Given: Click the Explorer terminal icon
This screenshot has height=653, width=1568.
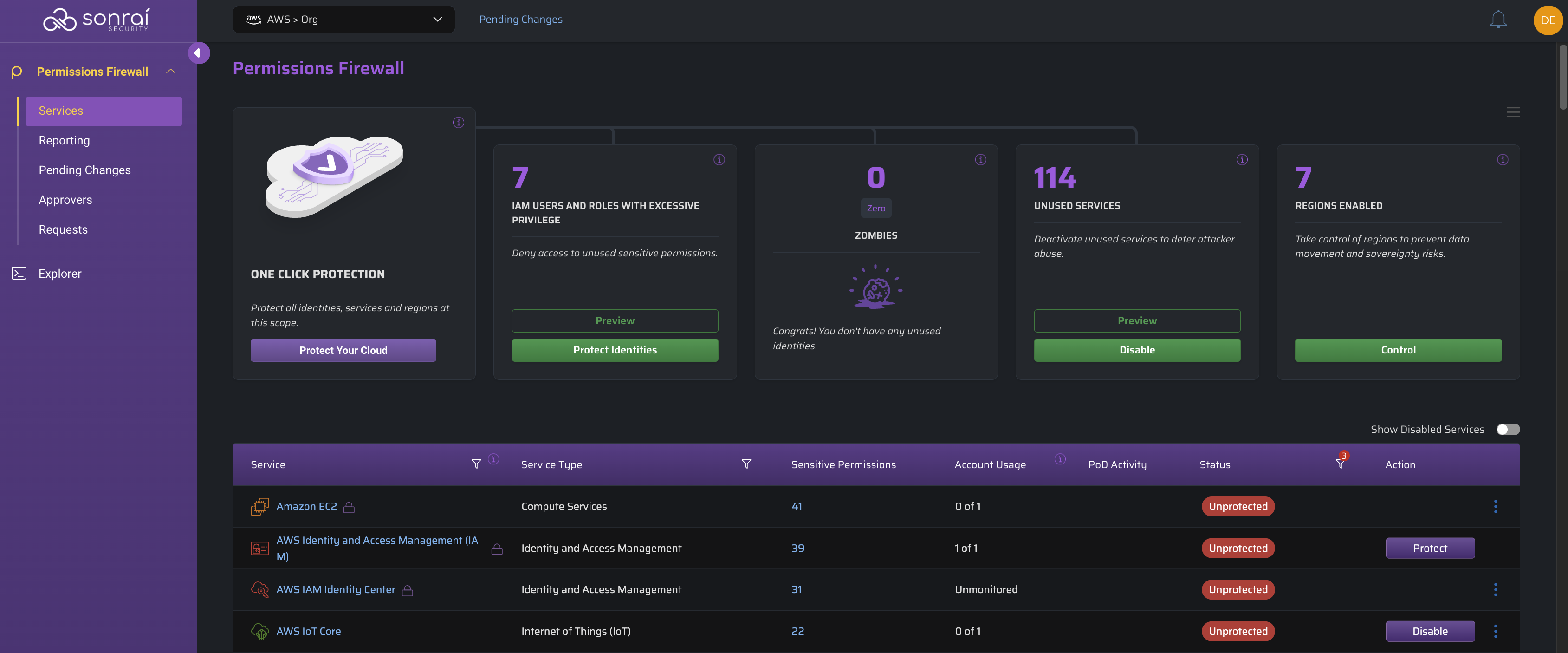Looking at the screenshot, I should [x=19, y=273].
